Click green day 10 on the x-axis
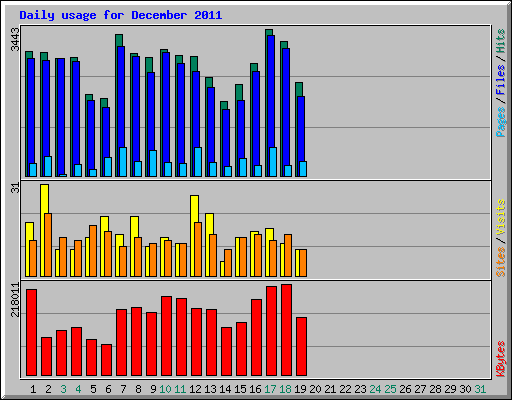Viewport: 512px width, 400px height. coord(165,389)
